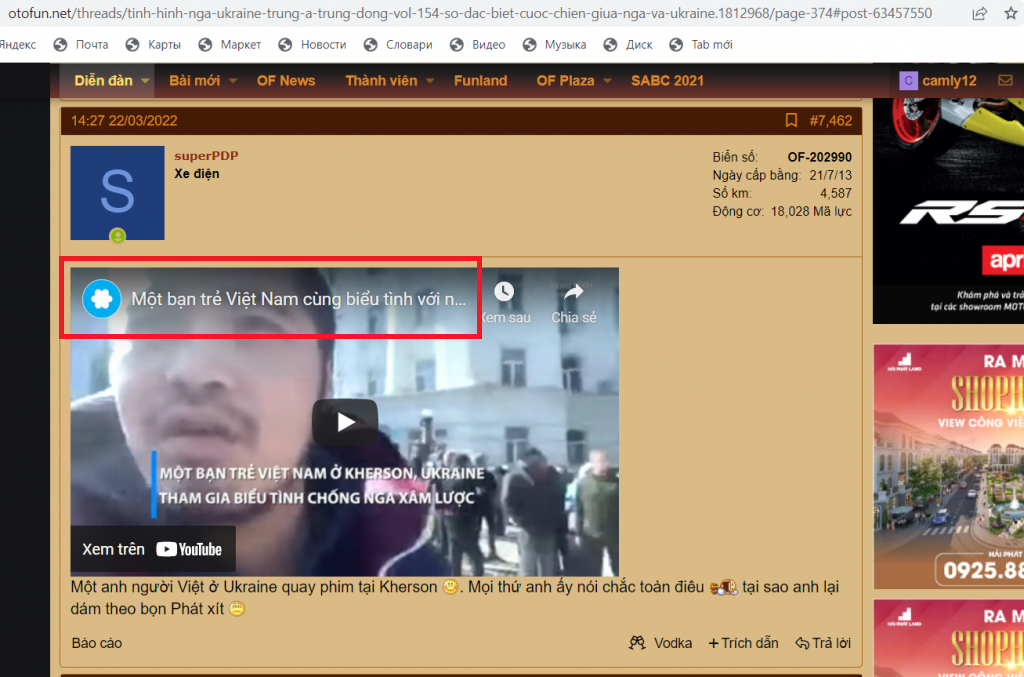
Task: Expand the Diễn đàn dropdown arrow
Action: pyautogui.click(x=145, y=81)
